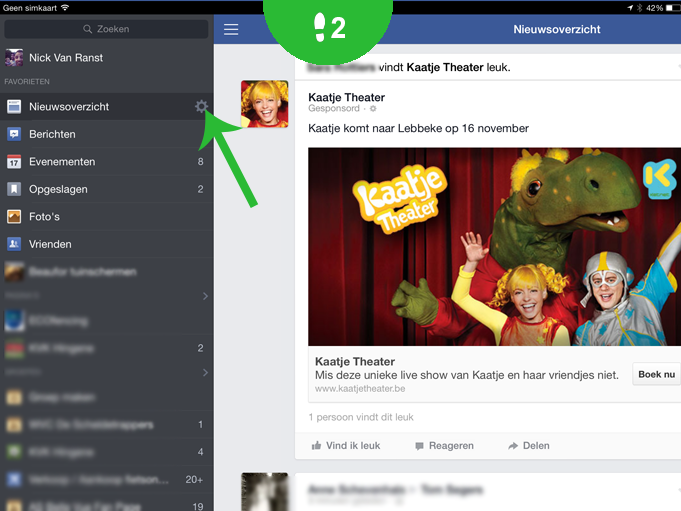Click speech bubble icon on Reageren
This screenshot has width=681, height=511.
coord(419,446)
